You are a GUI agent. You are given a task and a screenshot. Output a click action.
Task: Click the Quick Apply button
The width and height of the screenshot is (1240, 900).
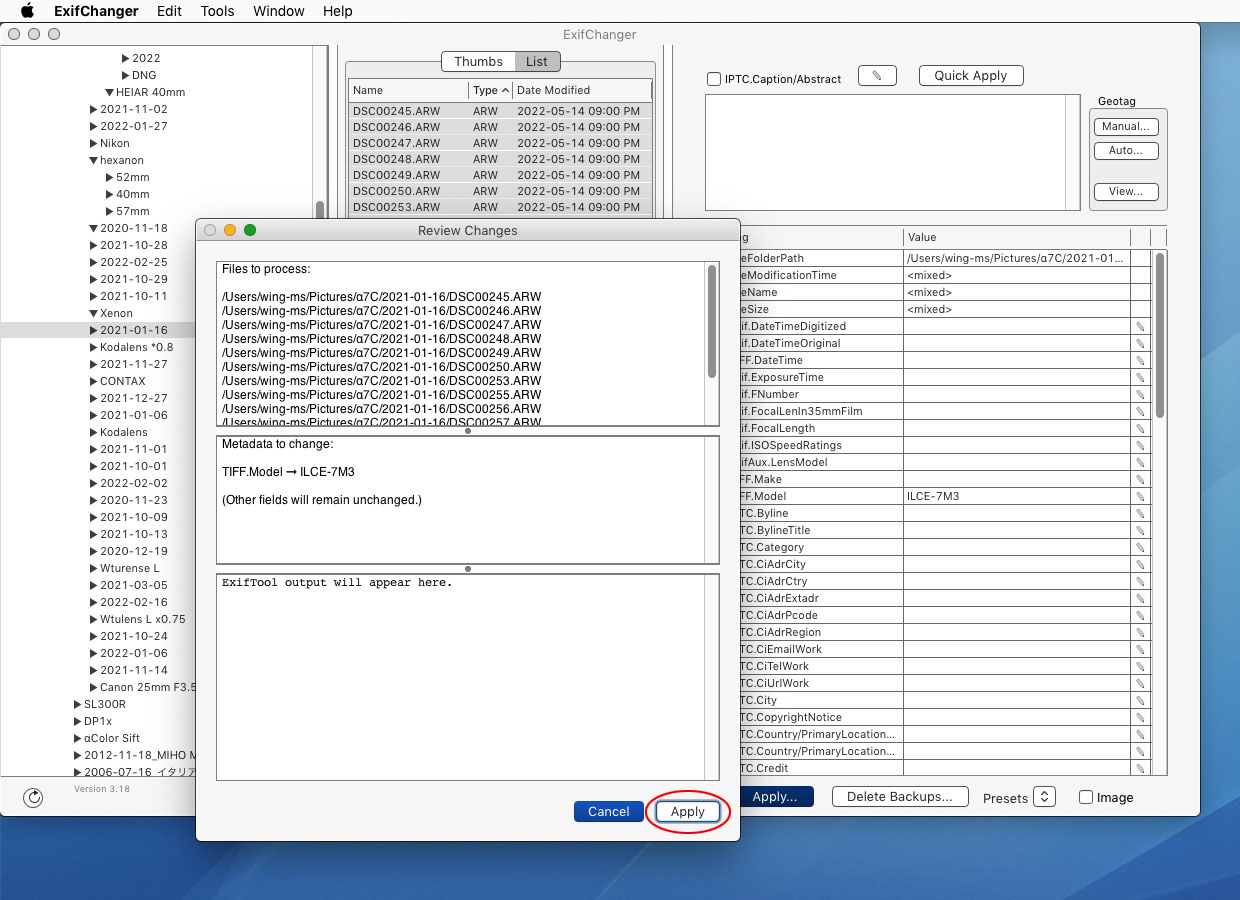(x=971, y=76)
